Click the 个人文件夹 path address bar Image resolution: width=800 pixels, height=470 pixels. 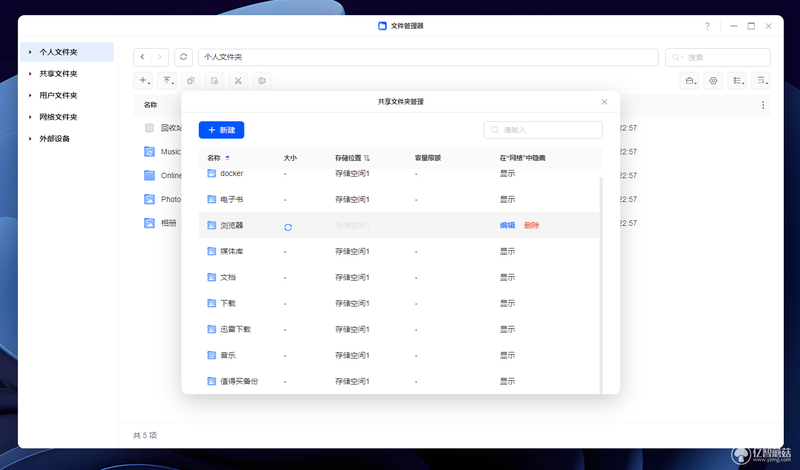pyautogui.click(x=428, y=57)
